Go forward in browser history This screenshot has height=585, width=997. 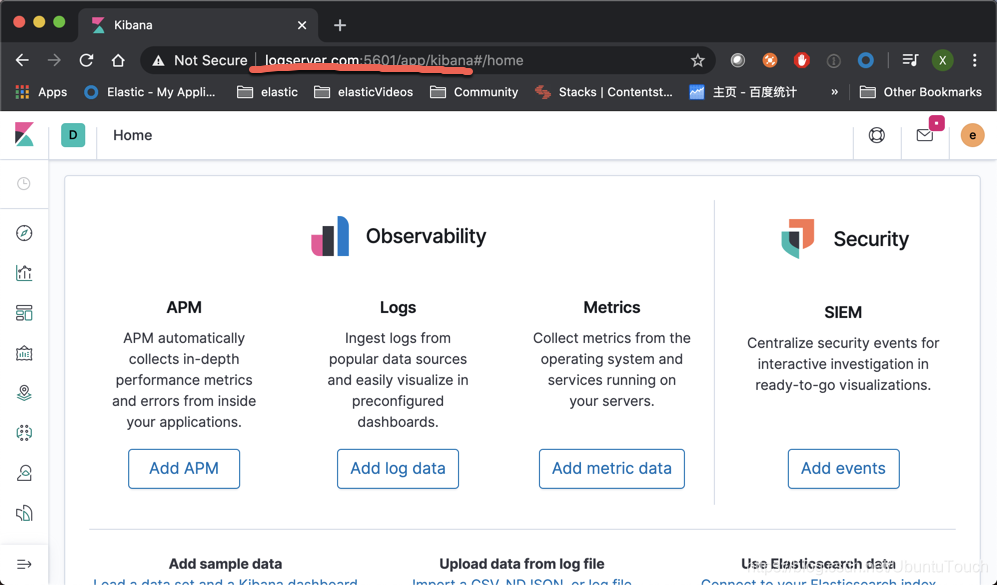pyautogui.click(x=54, y=60)
